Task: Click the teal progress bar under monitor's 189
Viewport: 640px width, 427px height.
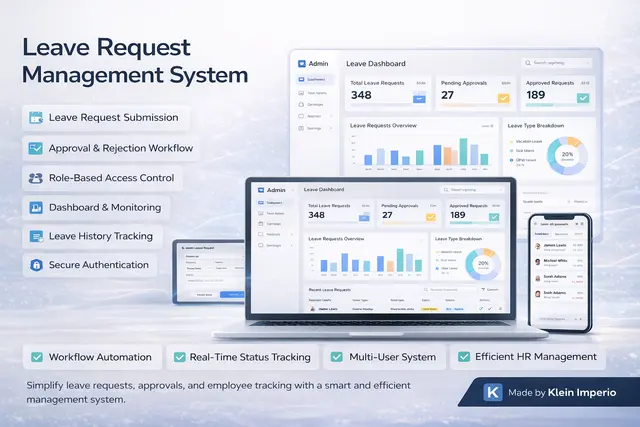Action: [x=540, y=105]
